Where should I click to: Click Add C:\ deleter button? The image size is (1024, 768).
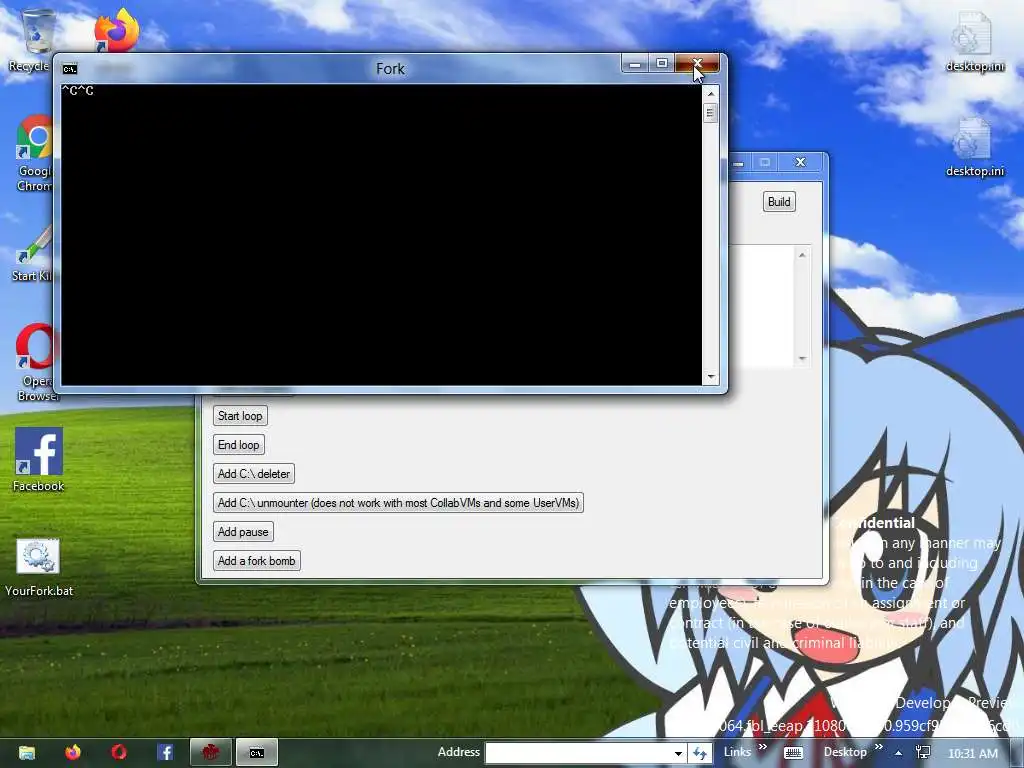pos(253,473)
